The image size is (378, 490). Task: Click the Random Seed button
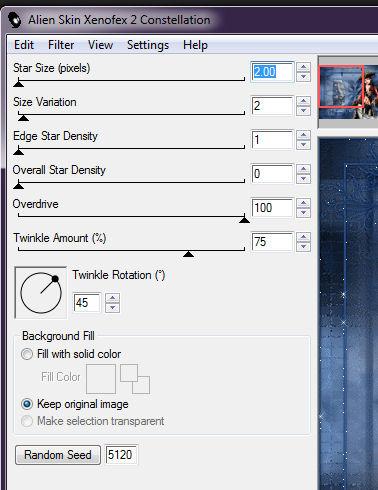[x=58, y=455]
